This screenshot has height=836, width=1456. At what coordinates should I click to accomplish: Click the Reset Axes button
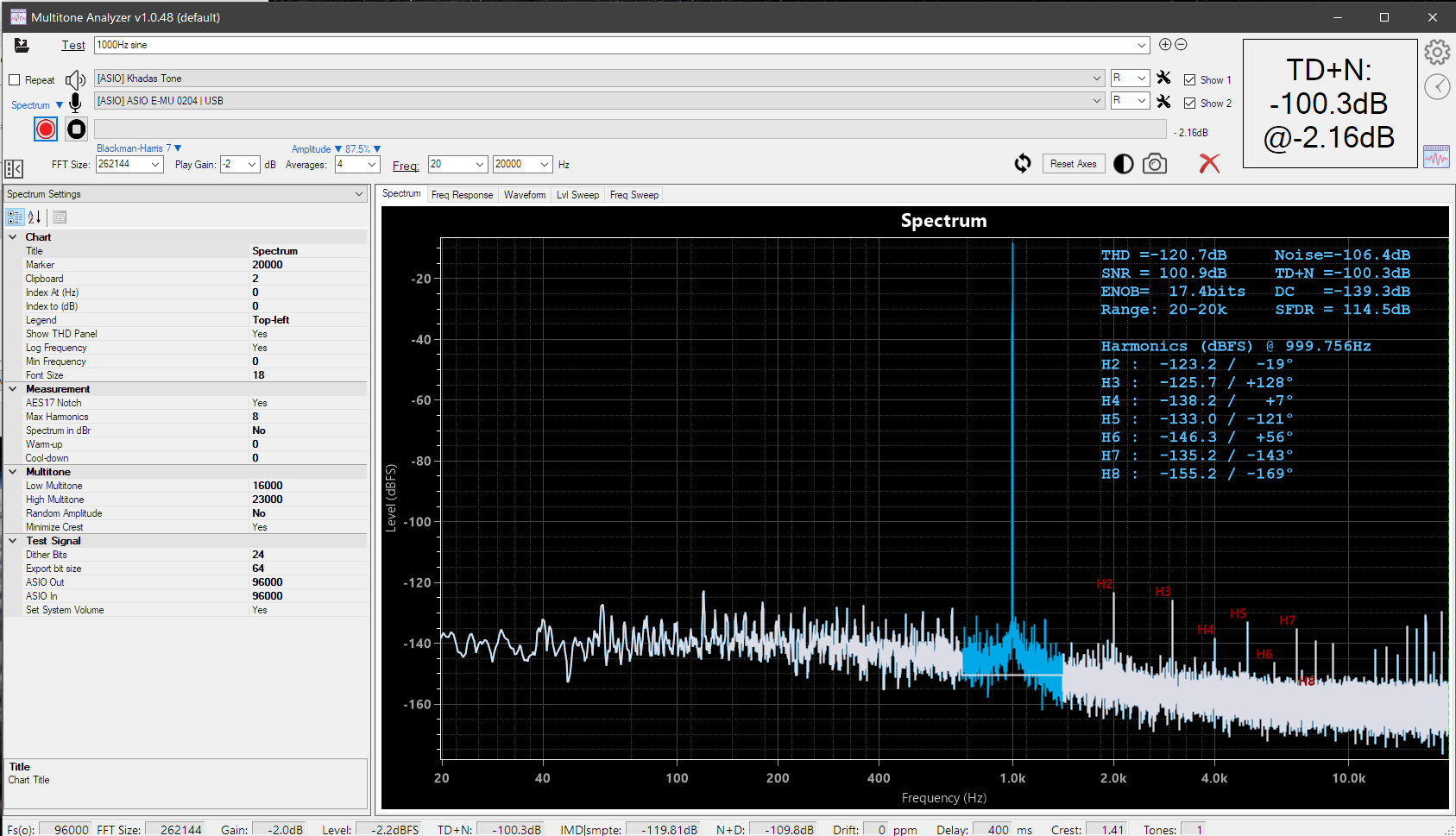click(1074, 164)
